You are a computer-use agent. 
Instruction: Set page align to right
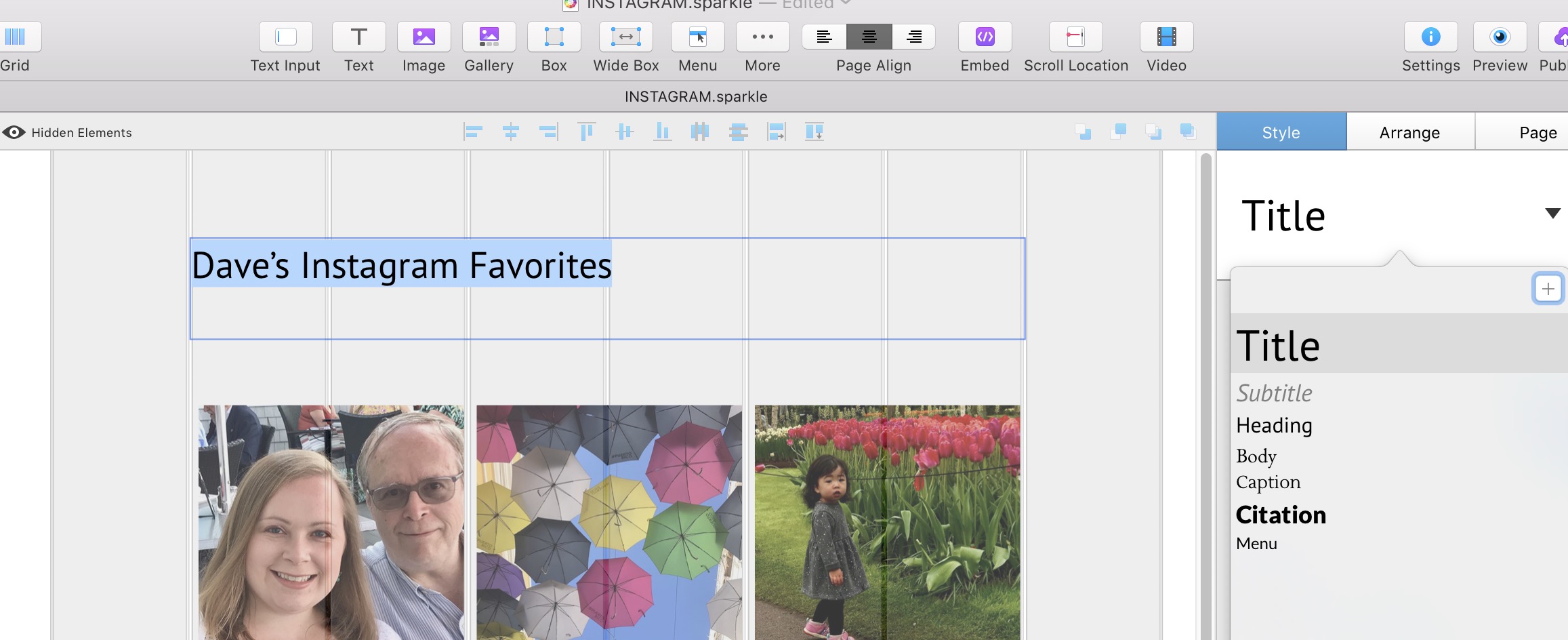913,37
